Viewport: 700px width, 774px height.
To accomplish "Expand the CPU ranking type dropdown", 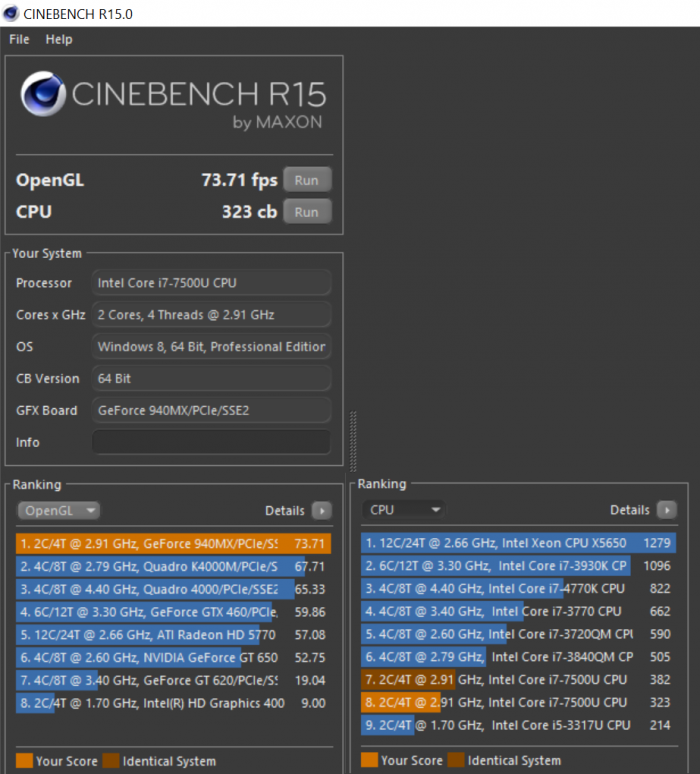I will click(x=403, y=510).
